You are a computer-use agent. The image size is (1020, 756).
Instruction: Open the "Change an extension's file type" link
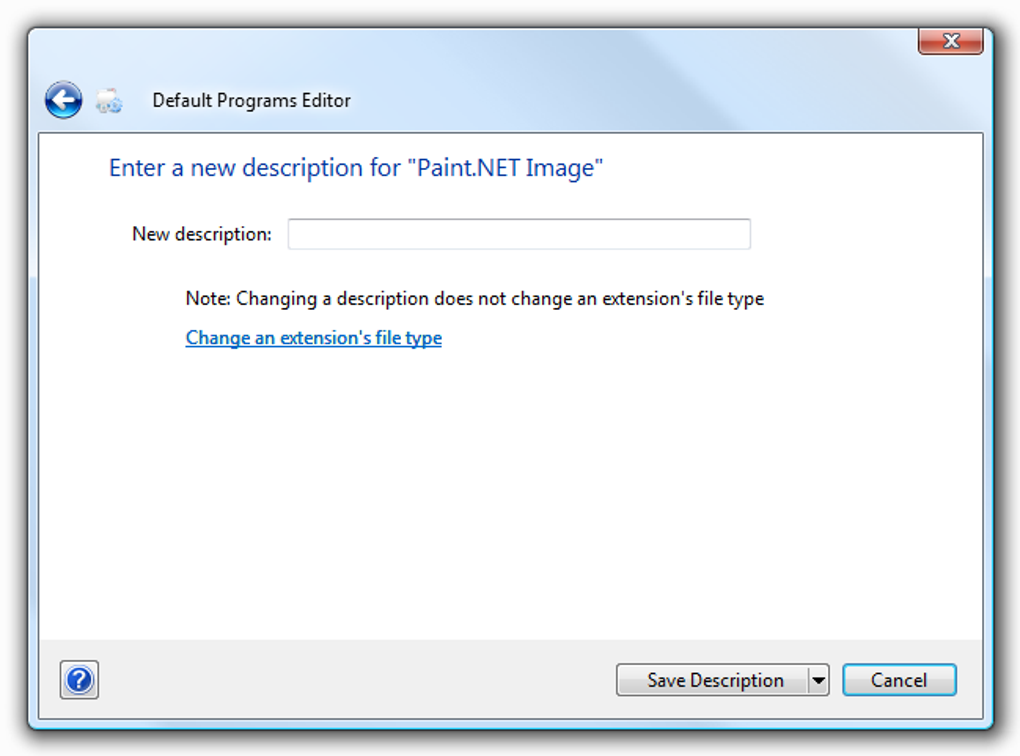pos(313,338)
